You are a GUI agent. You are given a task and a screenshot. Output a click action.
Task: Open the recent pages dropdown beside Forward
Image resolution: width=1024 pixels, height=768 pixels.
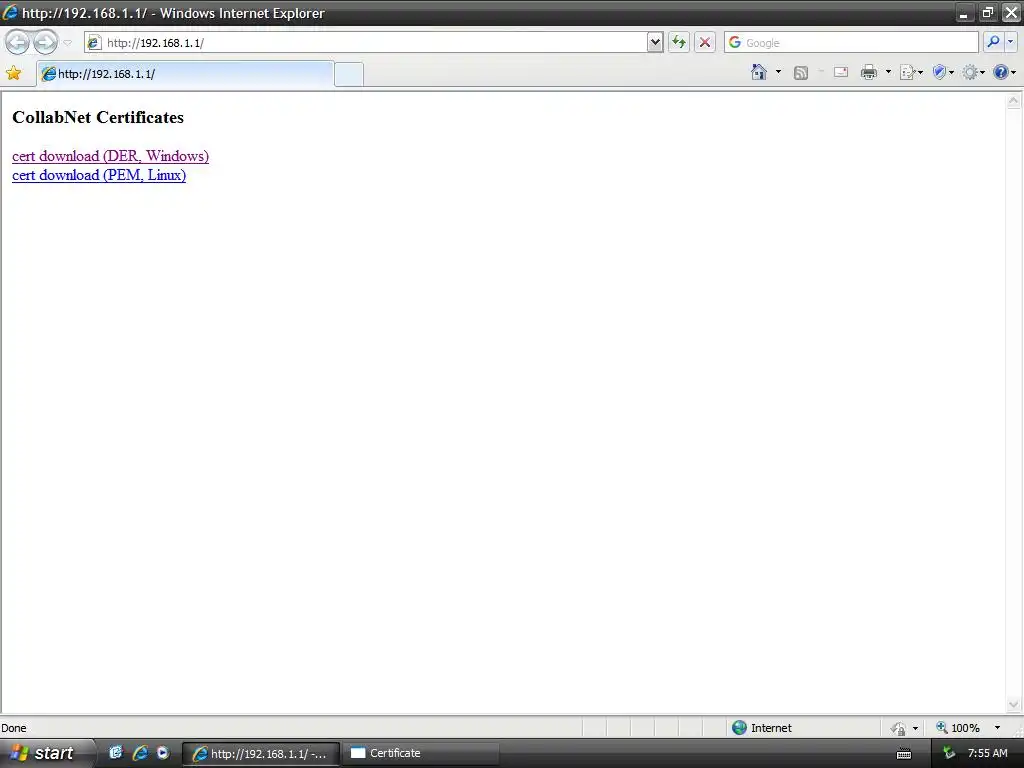(67, 43)
